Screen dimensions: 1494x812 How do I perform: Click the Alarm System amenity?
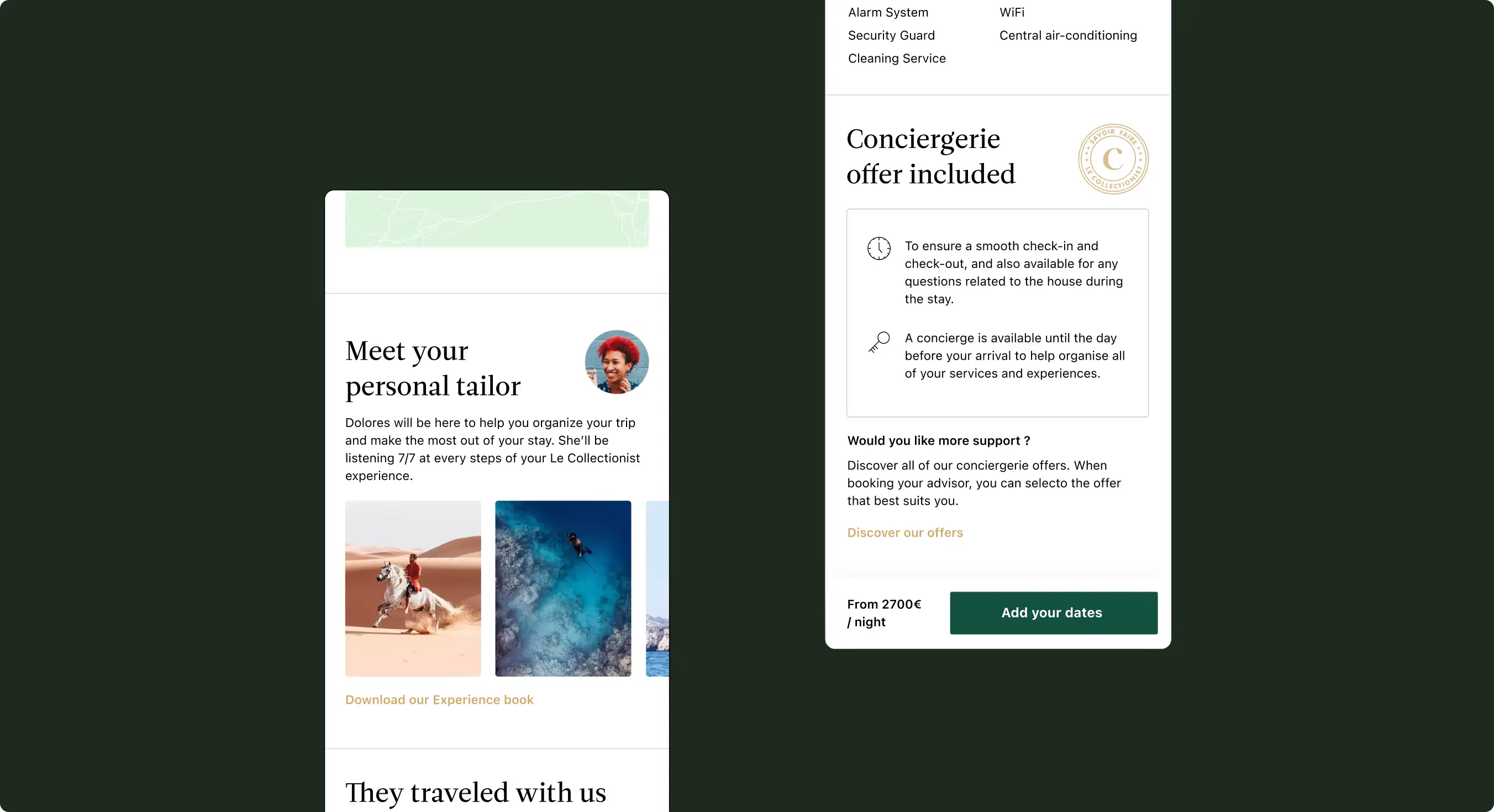coord(888,12)
